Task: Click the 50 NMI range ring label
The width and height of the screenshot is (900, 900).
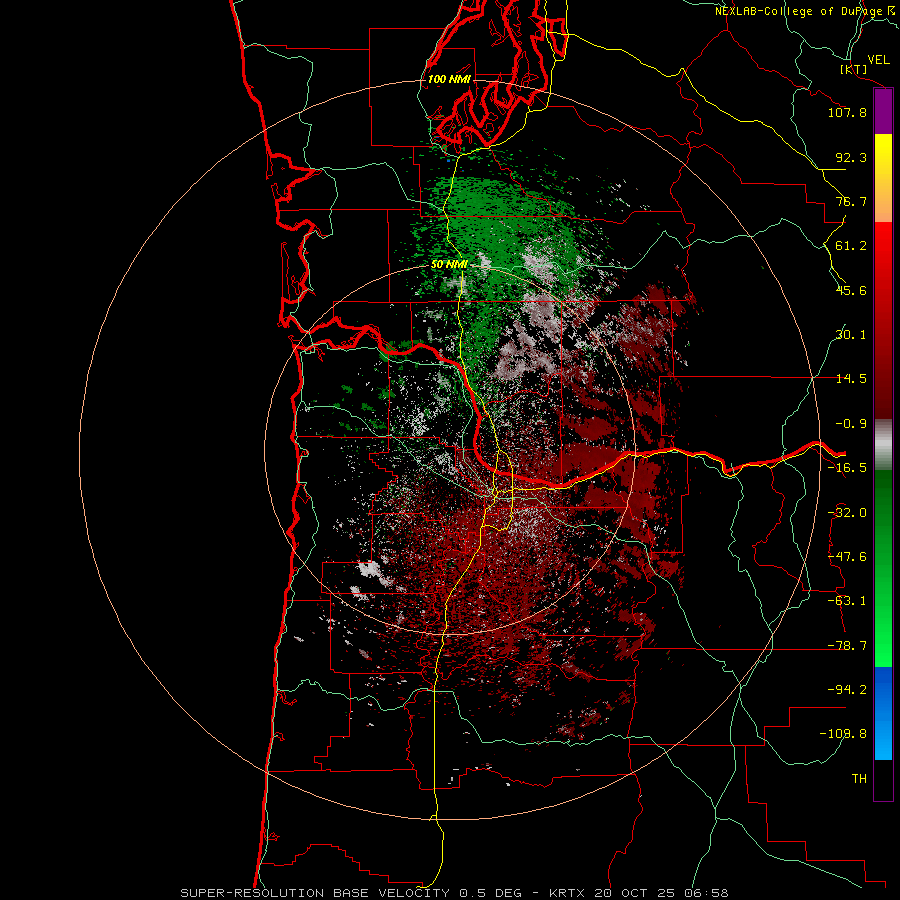Action: click(x=449, y=265)
